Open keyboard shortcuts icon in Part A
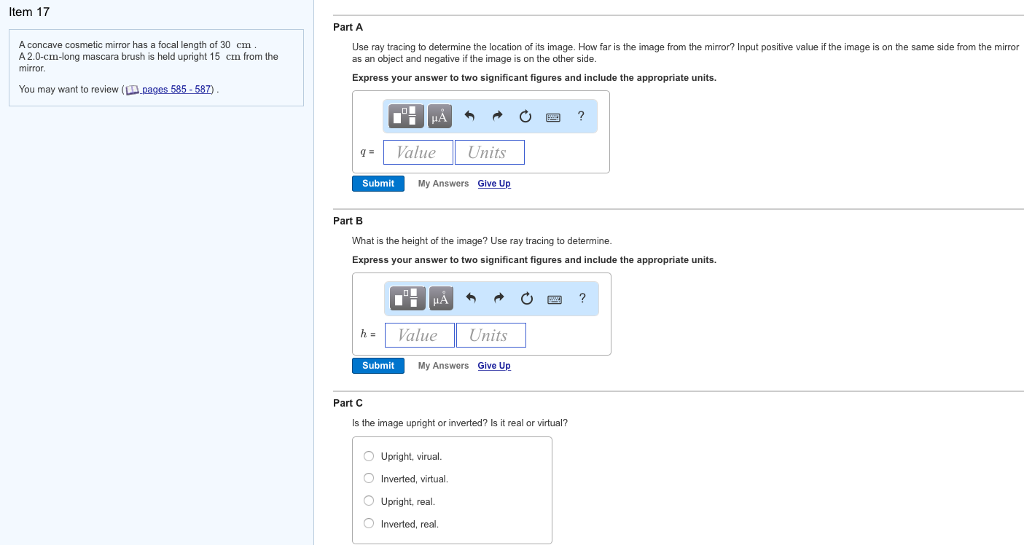The width and height of the screenshot is (1024, 545). click(552, 117)
